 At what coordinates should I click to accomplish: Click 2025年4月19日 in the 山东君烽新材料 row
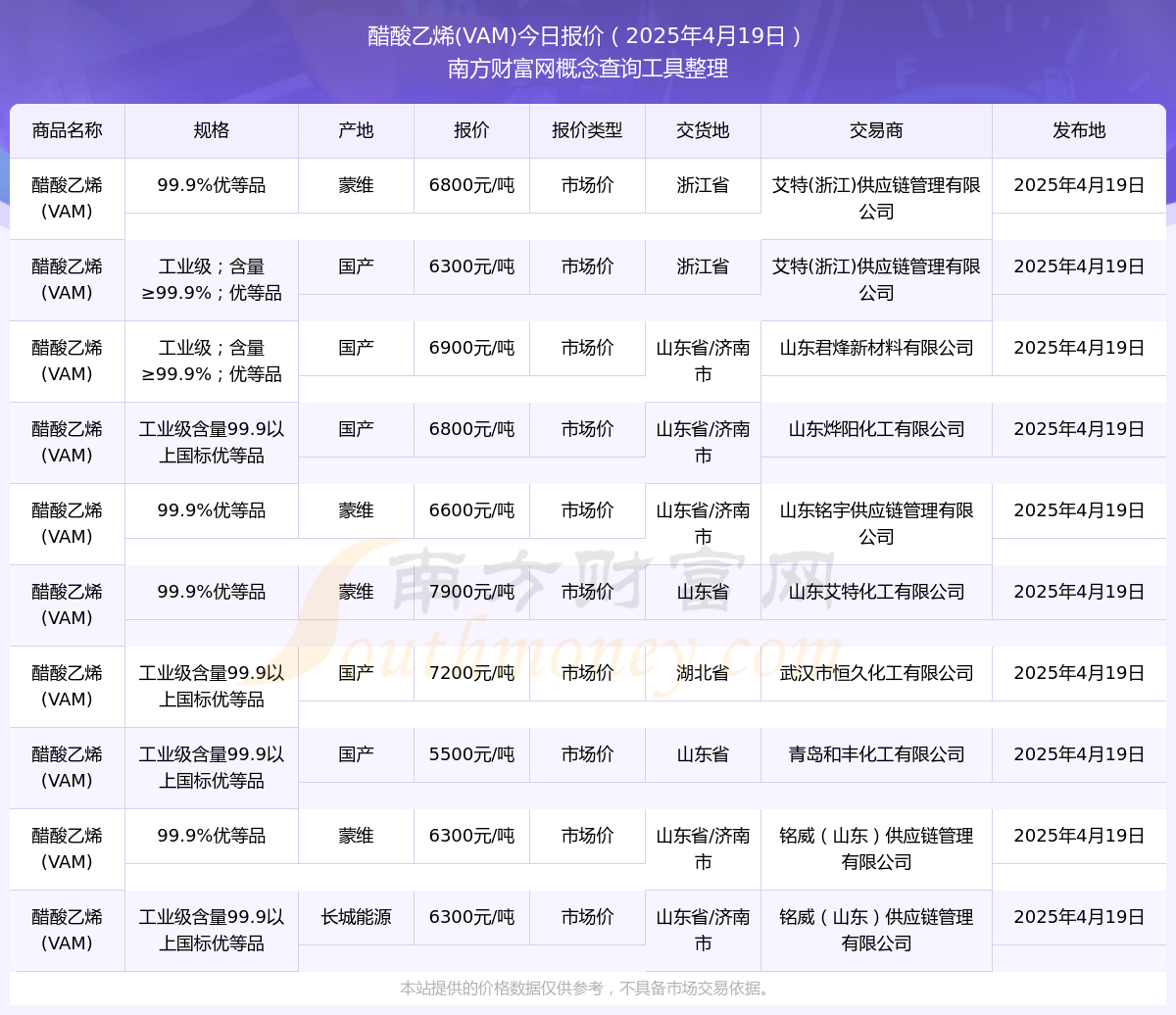click(x=1079, y=348)
